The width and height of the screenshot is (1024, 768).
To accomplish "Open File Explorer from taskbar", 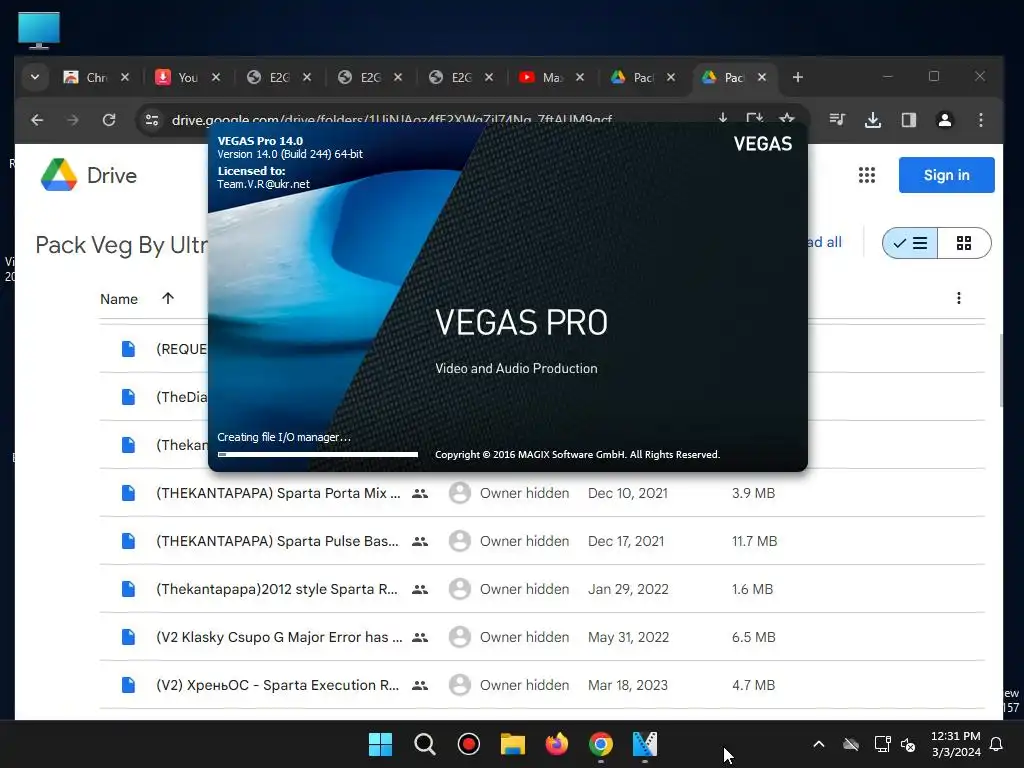I will tap(513, 744).
